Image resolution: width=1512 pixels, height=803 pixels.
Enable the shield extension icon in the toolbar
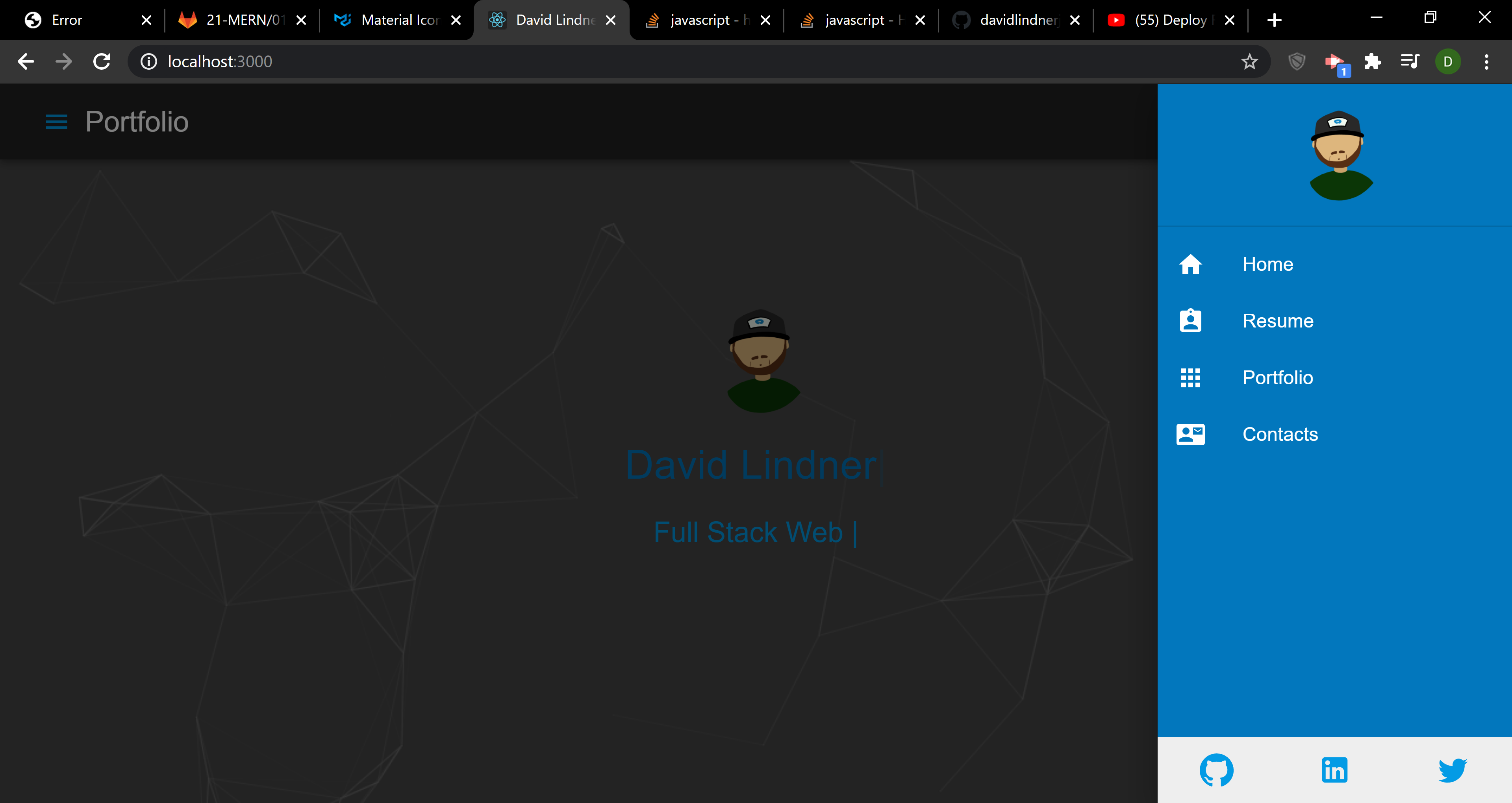(1296, 61)
